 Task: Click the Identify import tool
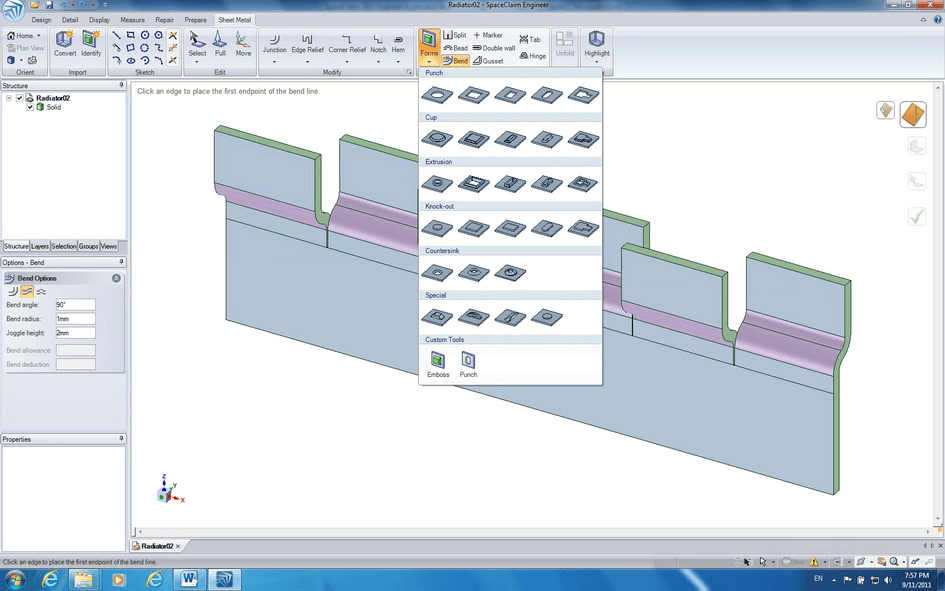click(91, 44)
